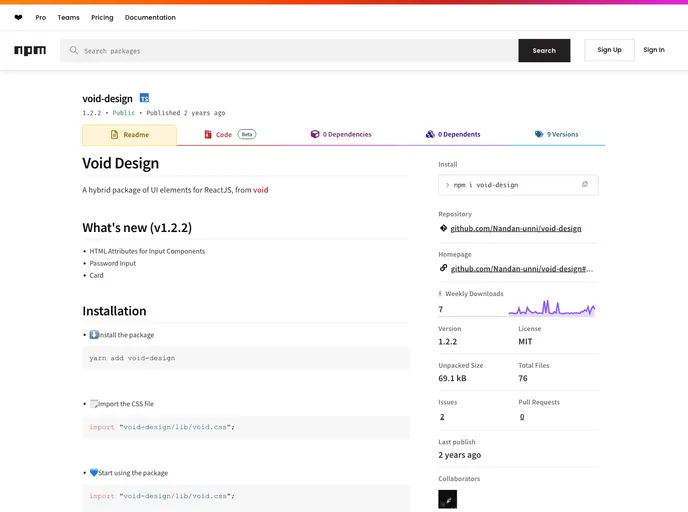Viewport: 688px width, 512px height.
Task: Click the red Code file icon
Action: [208, 134]
